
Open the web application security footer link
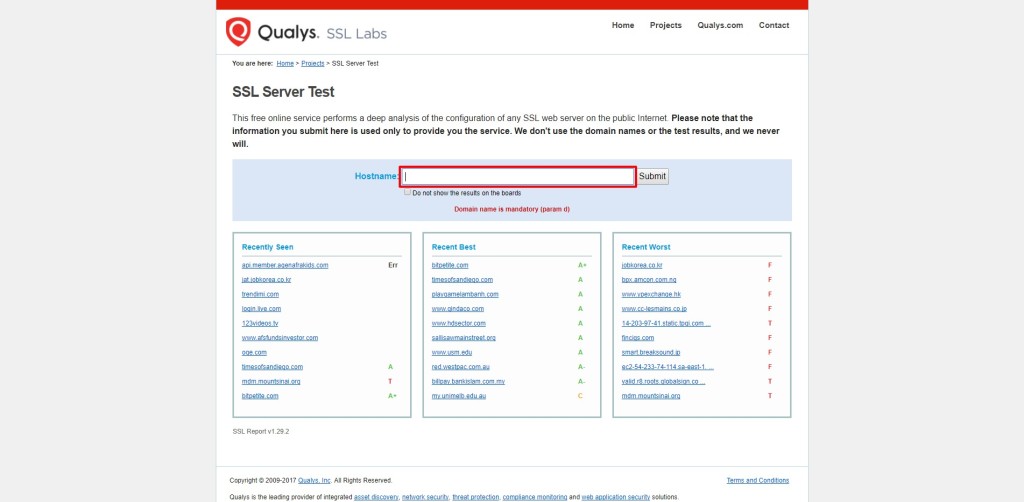click(615, 496)
